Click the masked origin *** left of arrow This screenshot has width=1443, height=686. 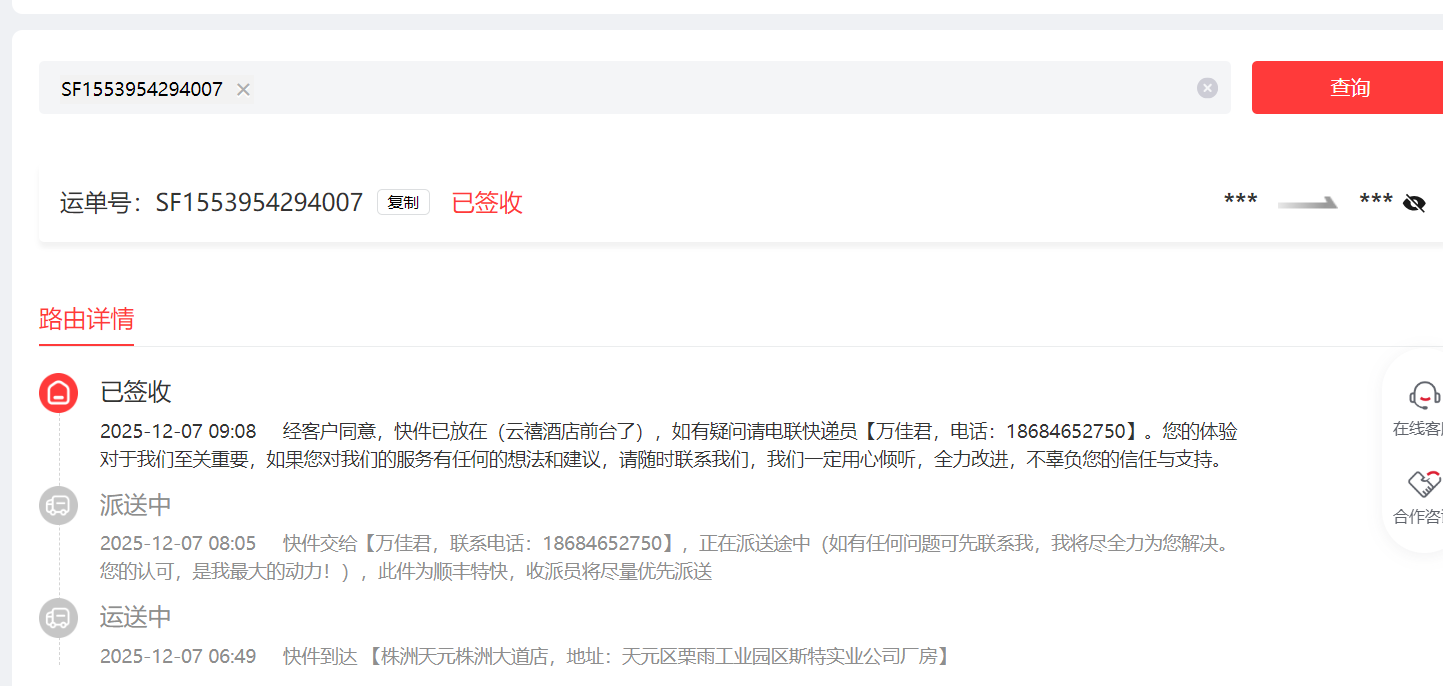tap(1240, 201)
